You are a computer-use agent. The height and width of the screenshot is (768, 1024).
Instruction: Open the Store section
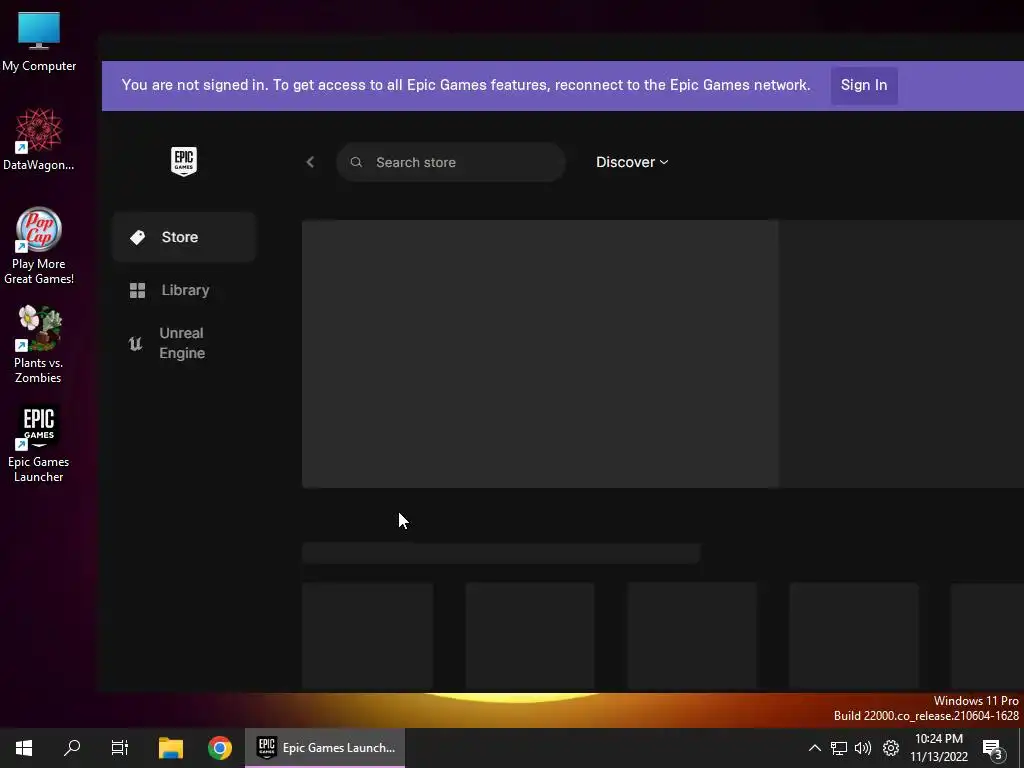click(184, 237)
